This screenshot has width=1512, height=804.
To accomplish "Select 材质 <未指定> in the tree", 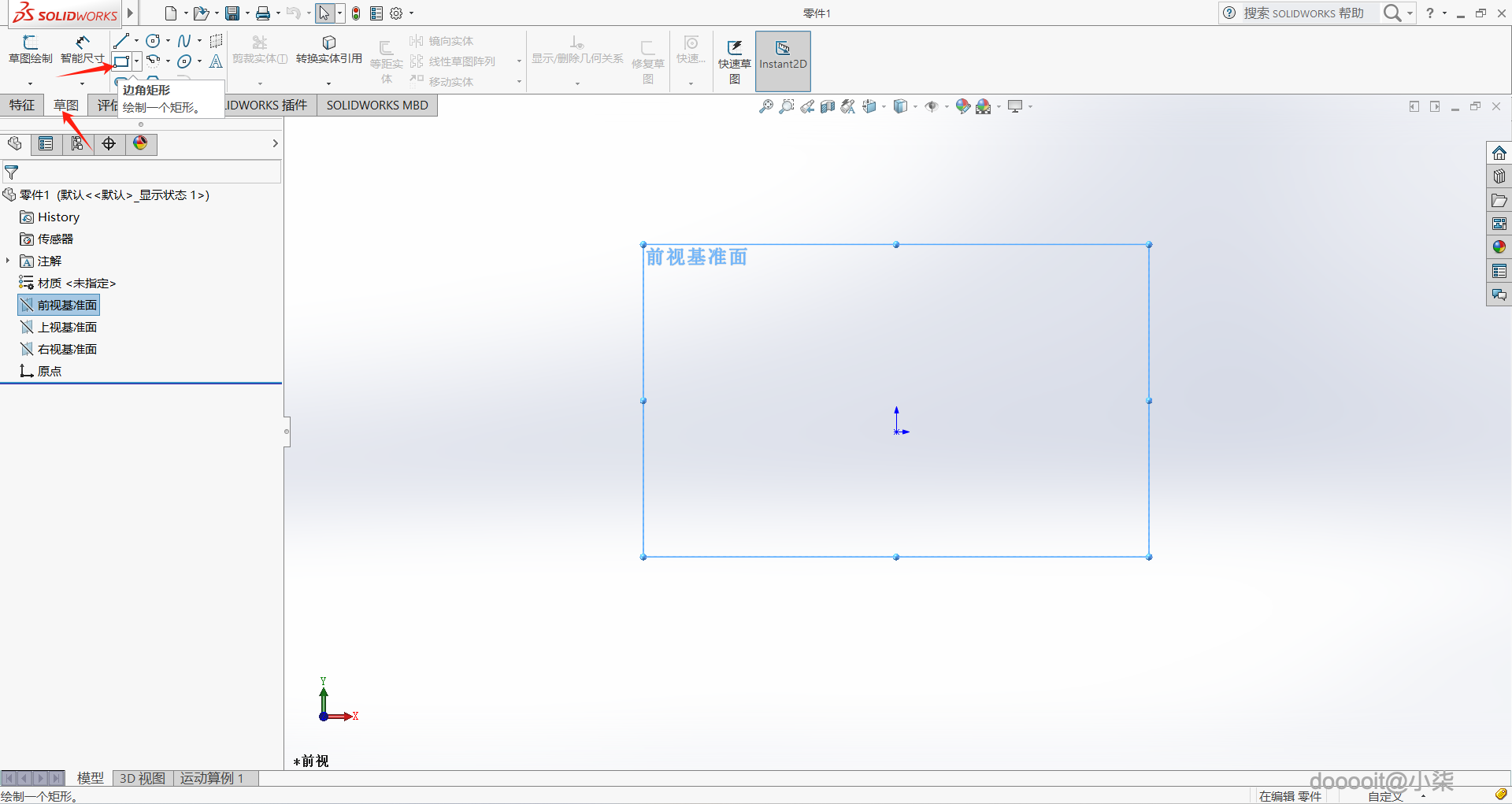I will point(68,283).
